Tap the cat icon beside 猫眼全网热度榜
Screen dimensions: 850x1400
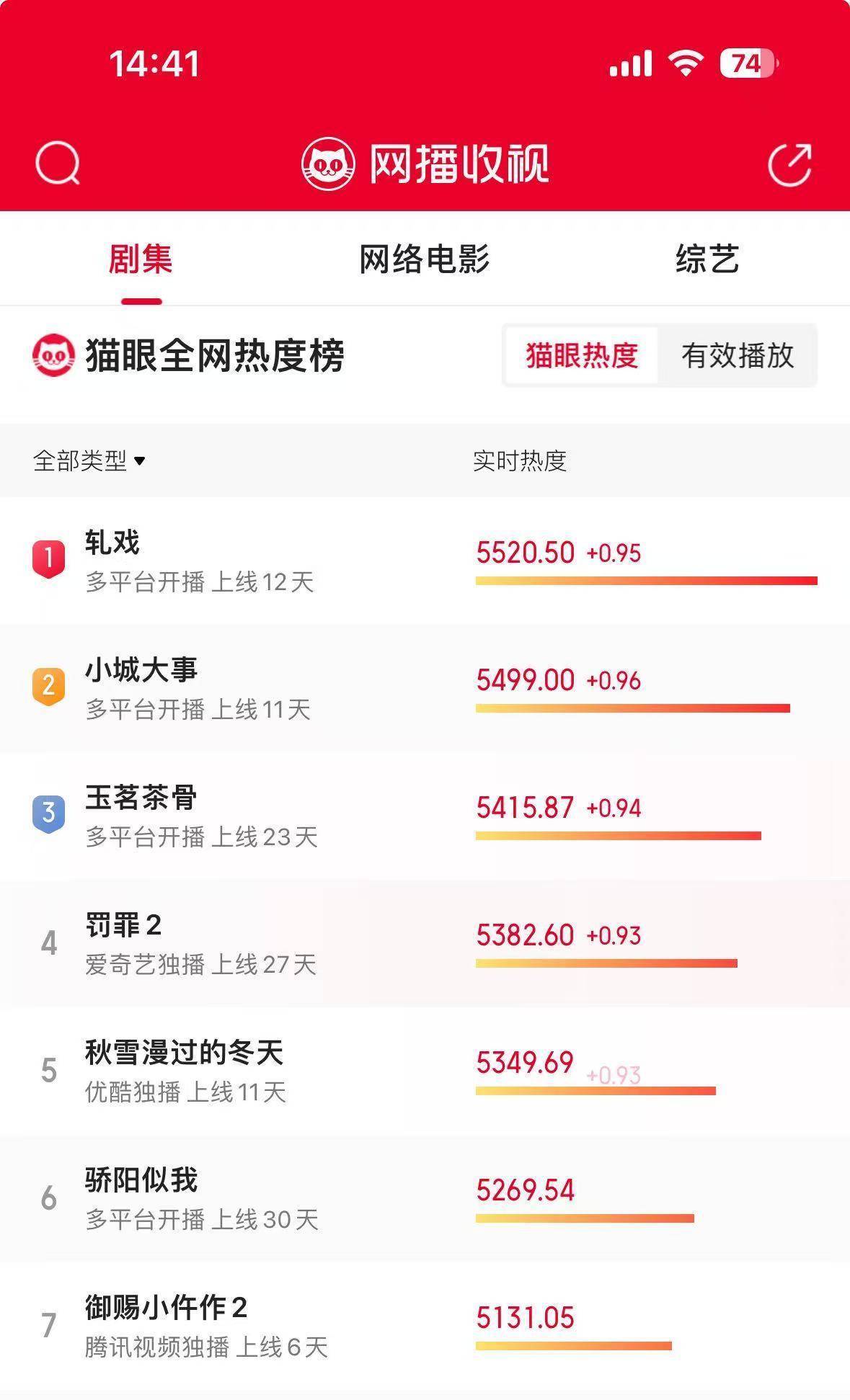[x=53, y=355]
